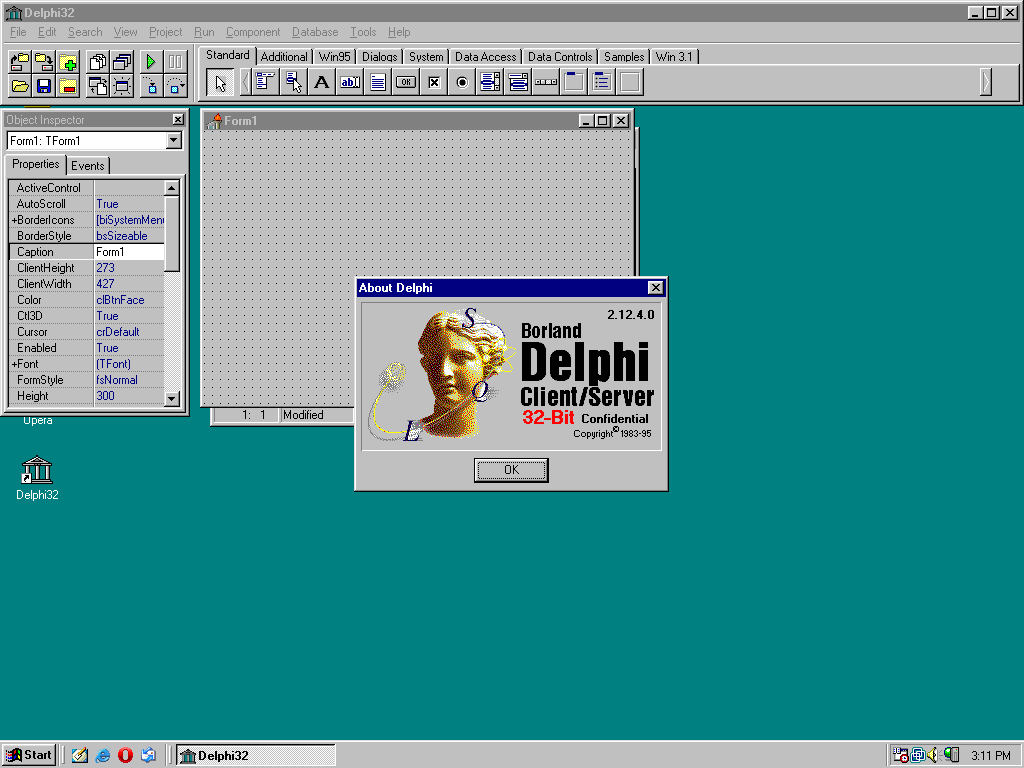Launch Opera from quick launch bar
This screenshot has height=768, width=1024.
click(x=125, y=756)
